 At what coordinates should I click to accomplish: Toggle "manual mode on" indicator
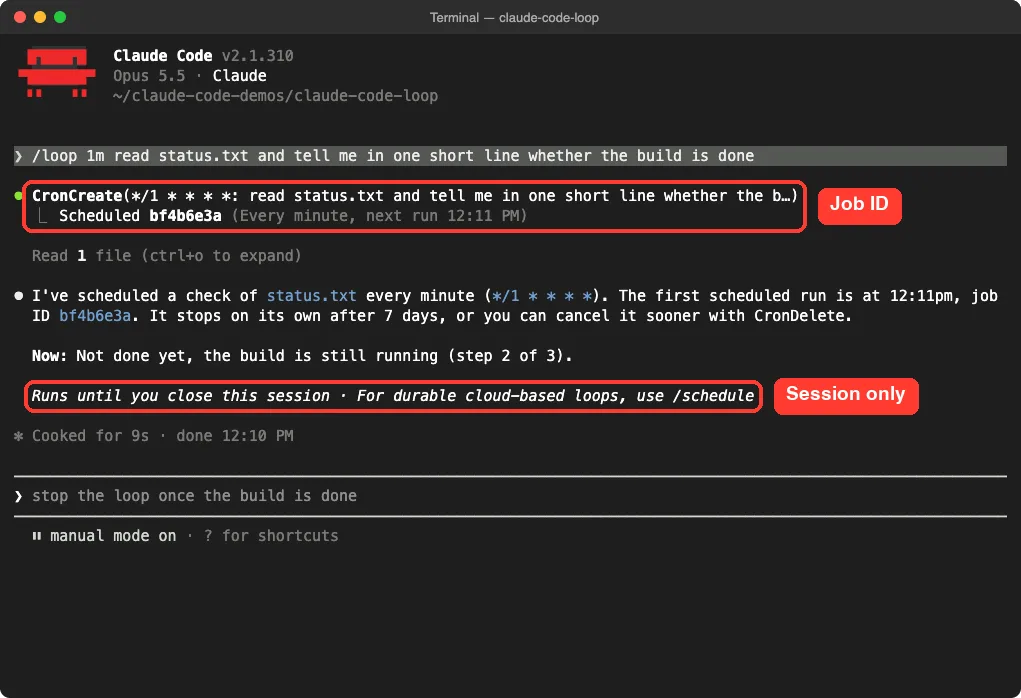(x=113, y=536)
